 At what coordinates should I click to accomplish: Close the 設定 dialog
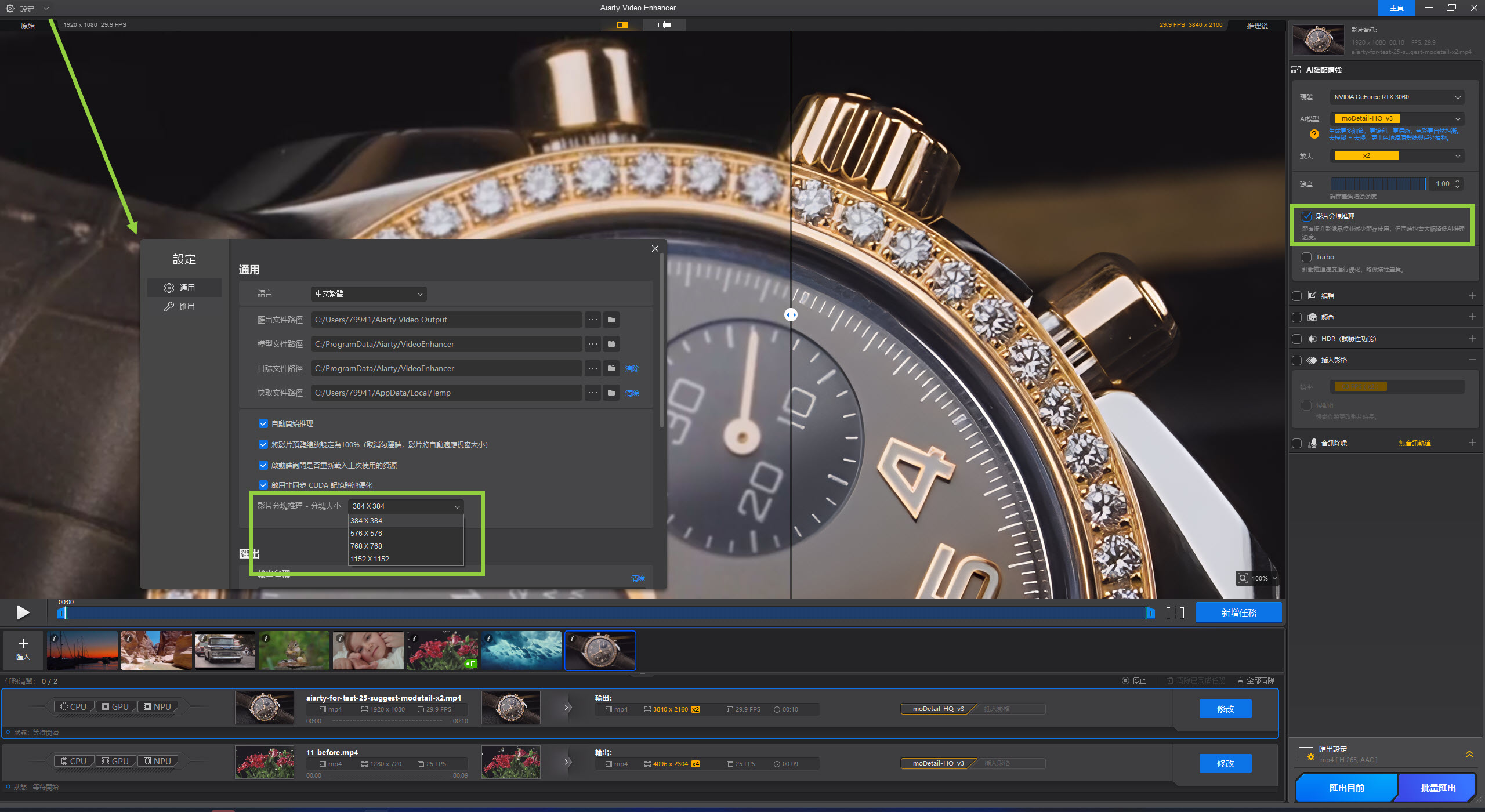(x=655, y=248)
